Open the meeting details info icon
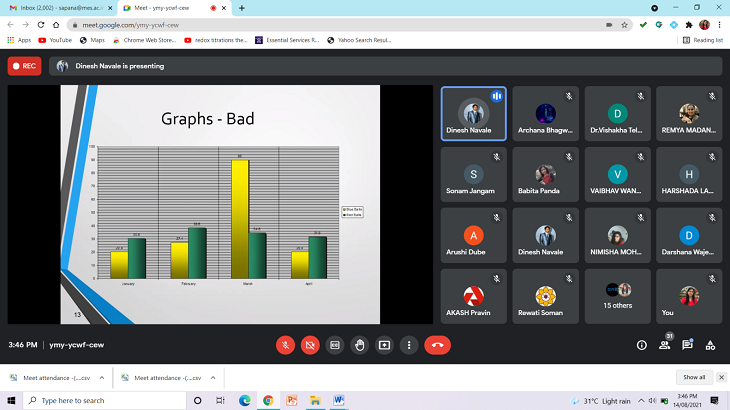730x410 pixels. (x=641, y=345)
